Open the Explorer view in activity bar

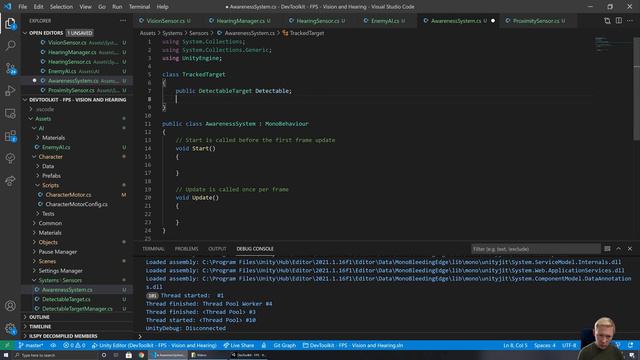click(10, 23)
